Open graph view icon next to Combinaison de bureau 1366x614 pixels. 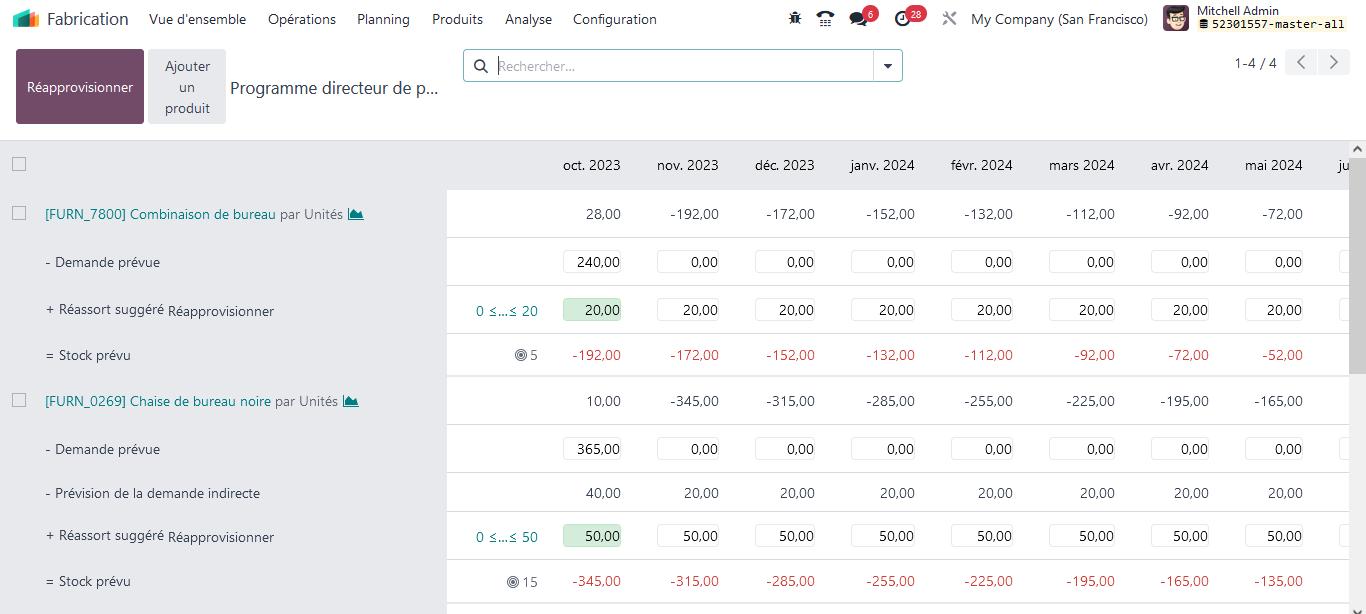click(355, 214)
